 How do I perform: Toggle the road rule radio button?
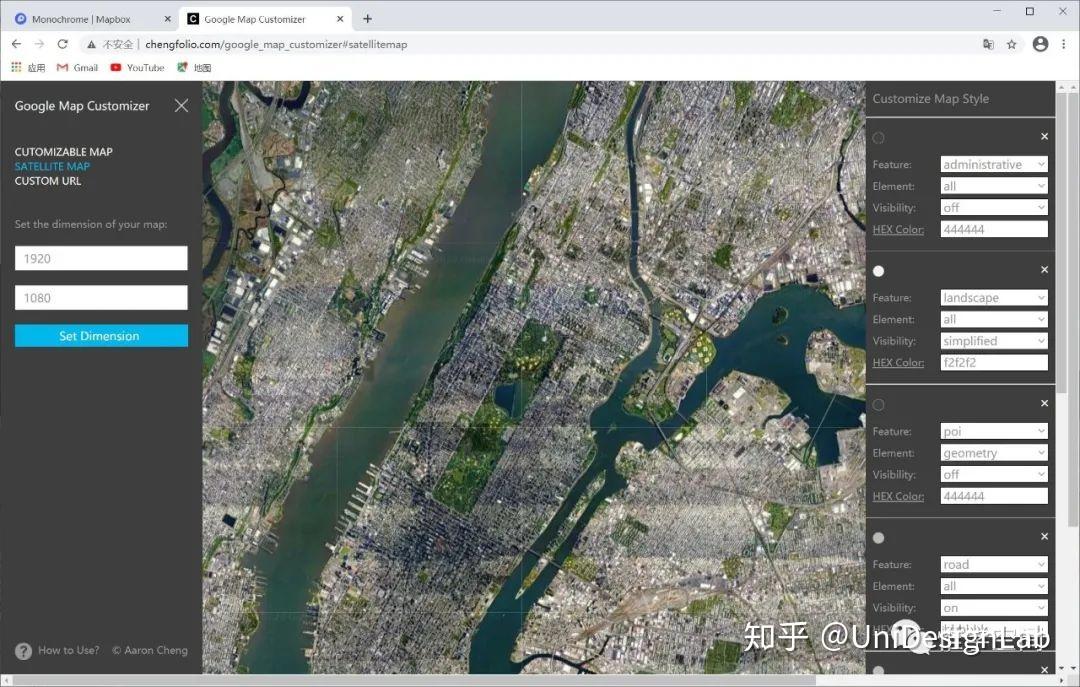[878, 537]
